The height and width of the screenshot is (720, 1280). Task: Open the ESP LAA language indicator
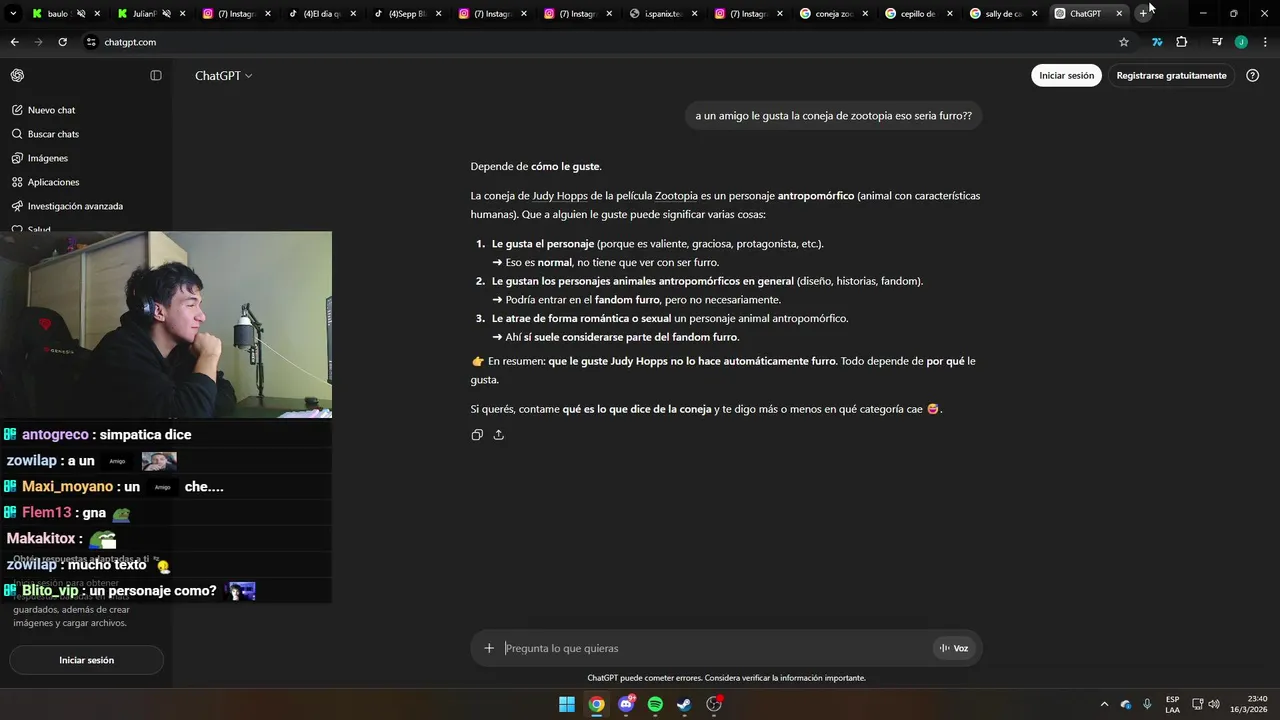(x=1172, y=704)
